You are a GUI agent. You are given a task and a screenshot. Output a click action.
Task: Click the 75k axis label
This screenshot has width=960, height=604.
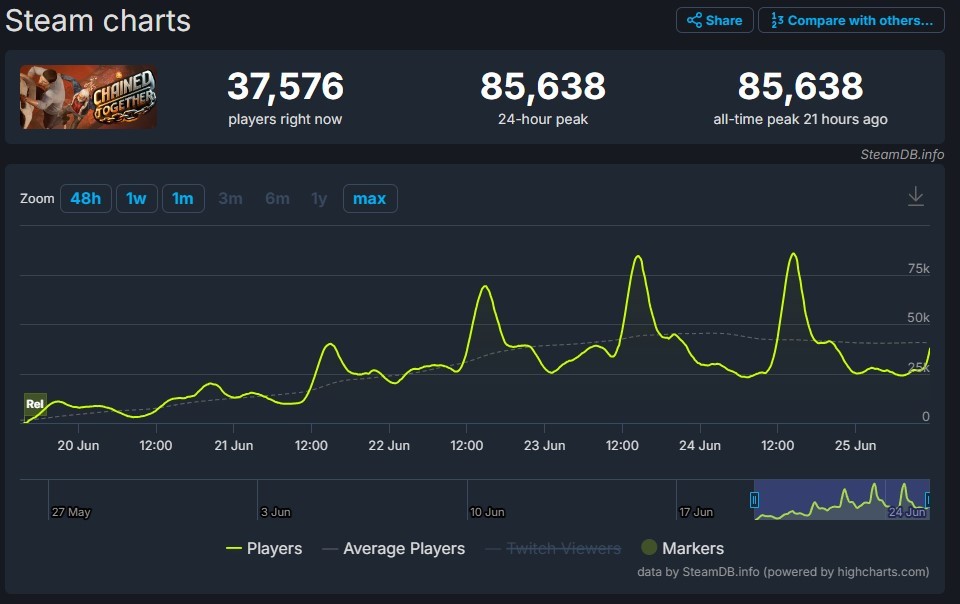coord(918,269)
